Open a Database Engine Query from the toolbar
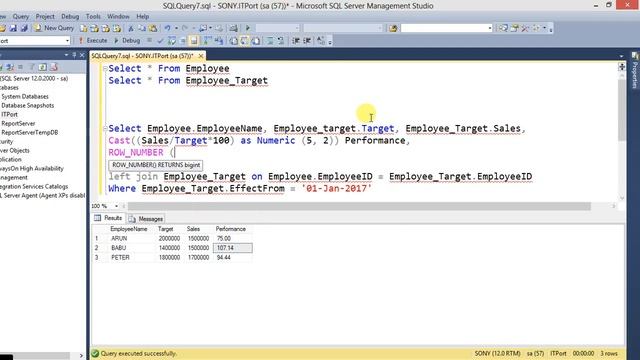 [x=84, y=28]
